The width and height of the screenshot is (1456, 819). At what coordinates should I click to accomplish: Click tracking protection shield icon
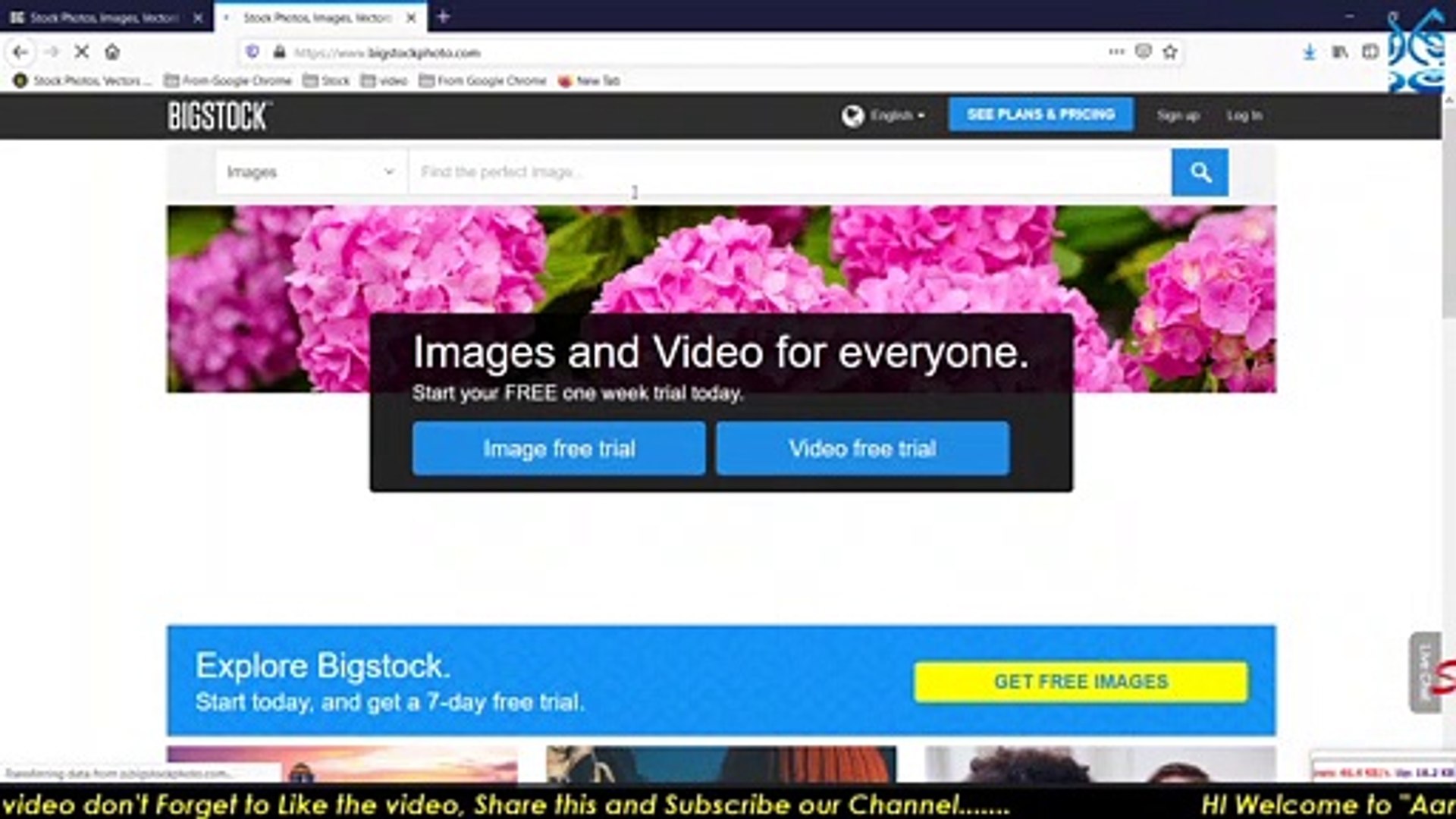(x=253, y=52)
